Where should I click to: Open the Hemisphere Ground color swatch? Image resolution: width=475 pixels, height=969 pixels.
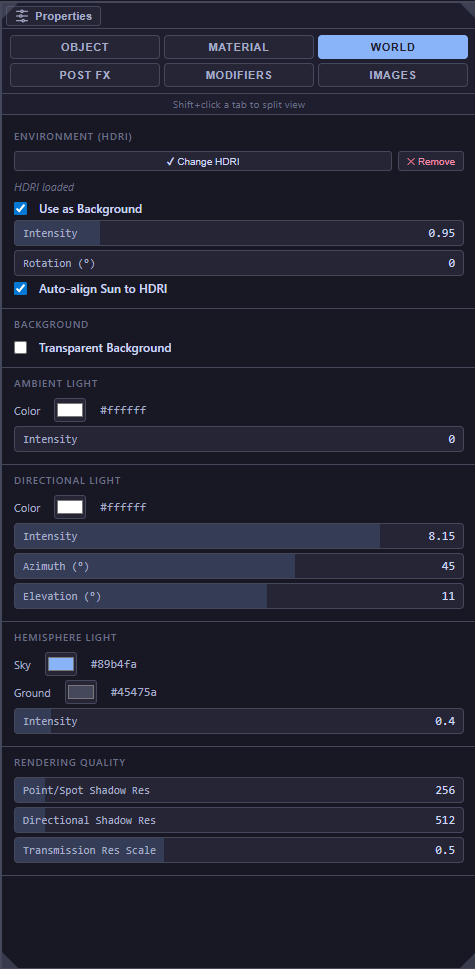coord(81,692)
